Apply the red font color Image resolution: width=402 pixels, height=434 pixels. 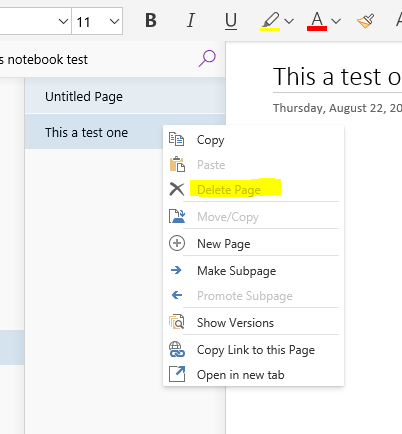317,21
